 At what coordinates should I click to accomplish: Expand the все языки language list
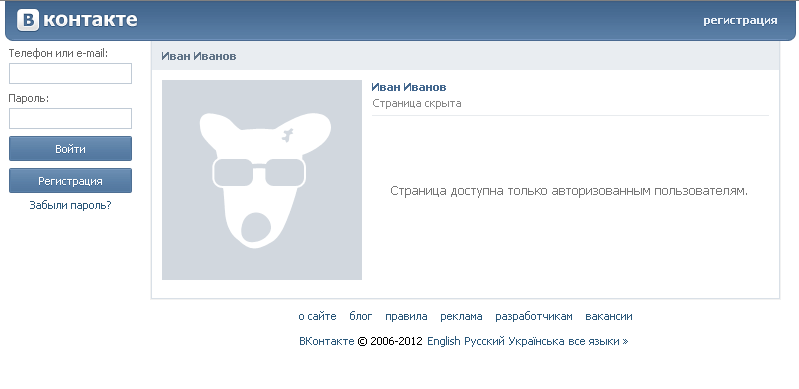[x=598, y=341]
